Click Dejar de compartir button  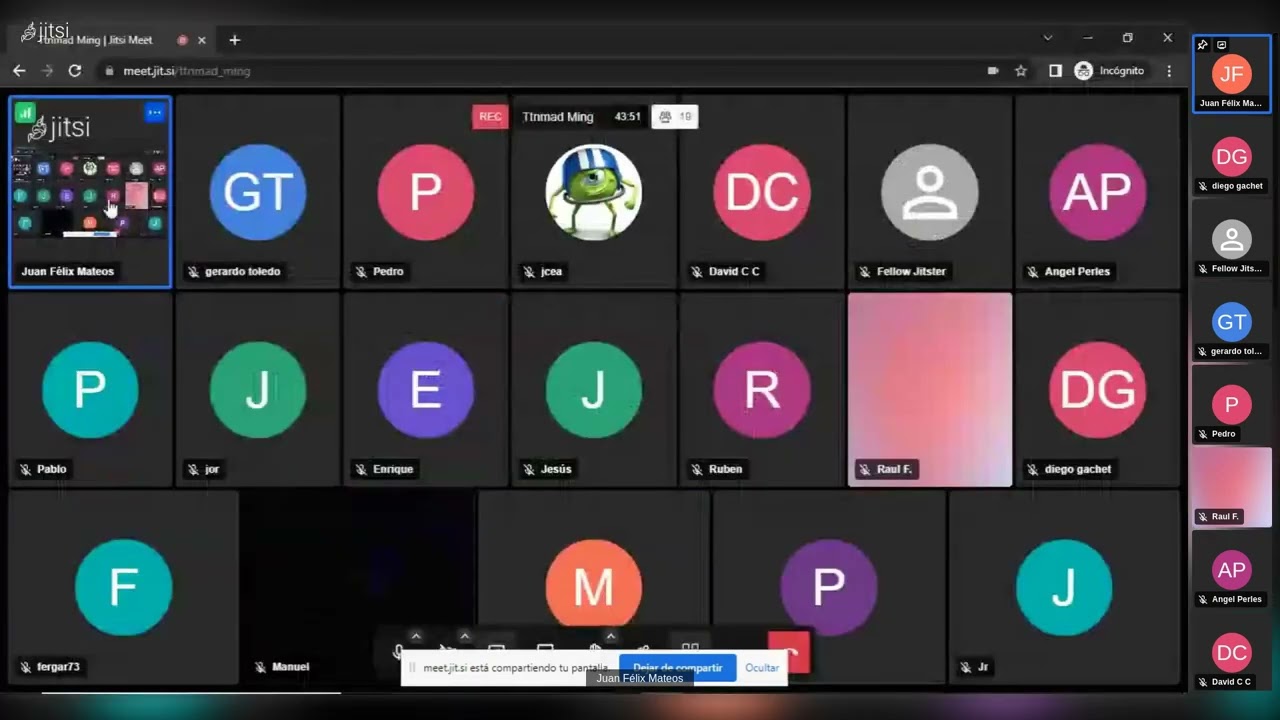pos(677,667)
